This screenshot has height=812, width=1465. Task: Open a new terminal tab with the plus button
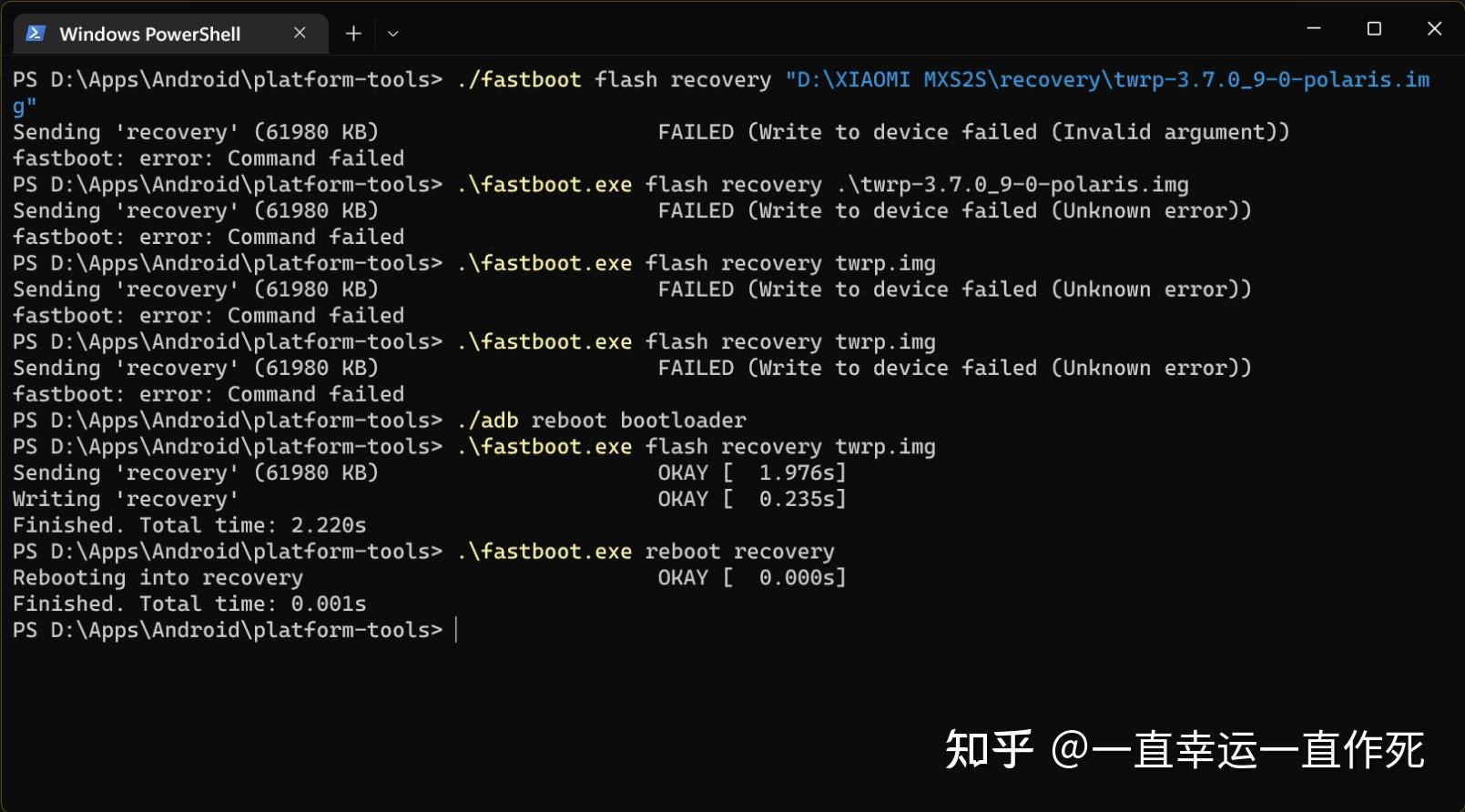coord(352,33)
